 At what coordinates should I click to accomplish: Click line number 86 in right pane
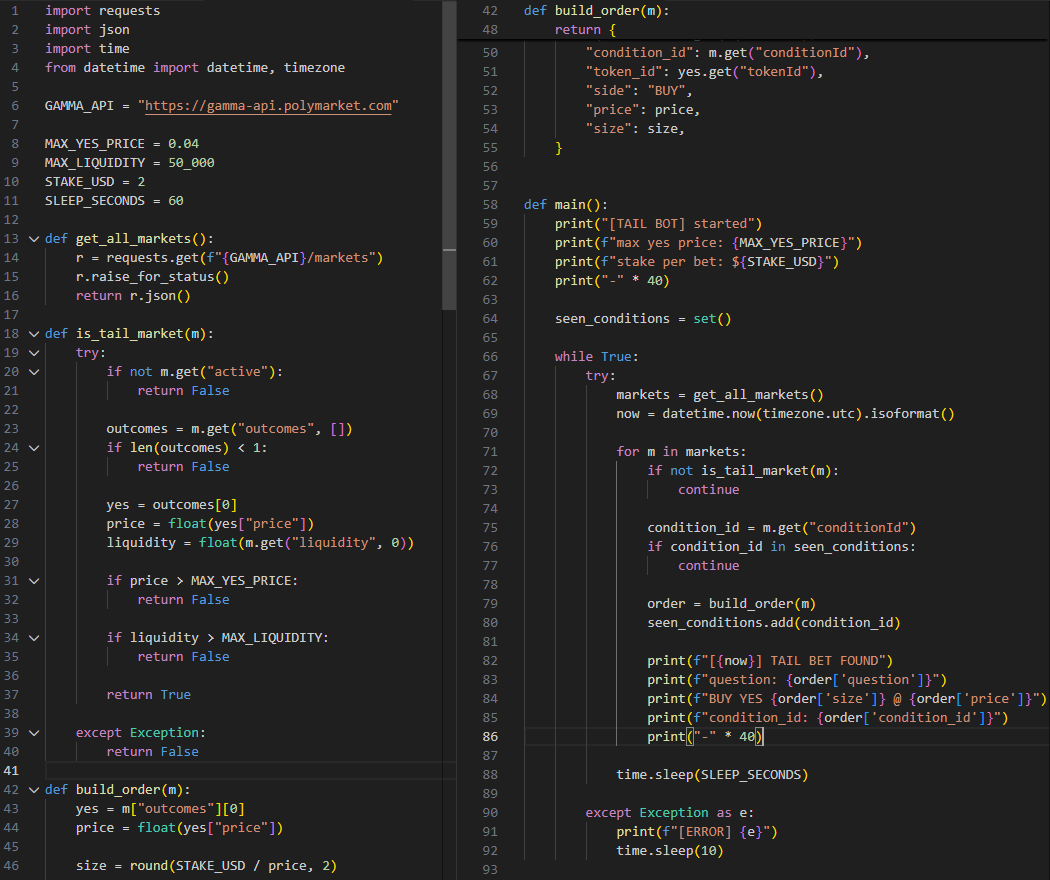(x=490, y=737)
